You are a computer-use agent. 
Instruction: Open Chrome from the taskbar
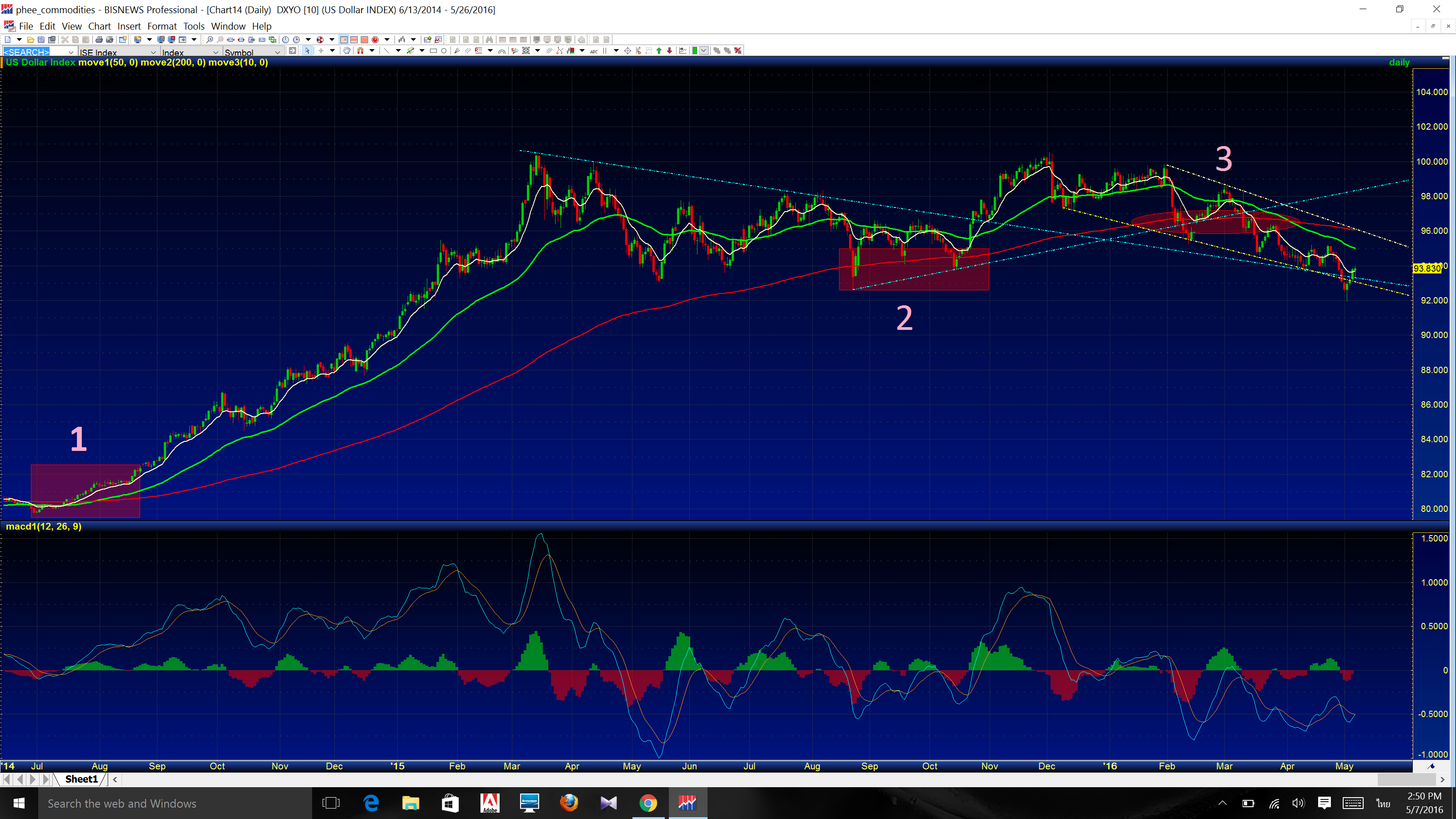tap(648, 803)
